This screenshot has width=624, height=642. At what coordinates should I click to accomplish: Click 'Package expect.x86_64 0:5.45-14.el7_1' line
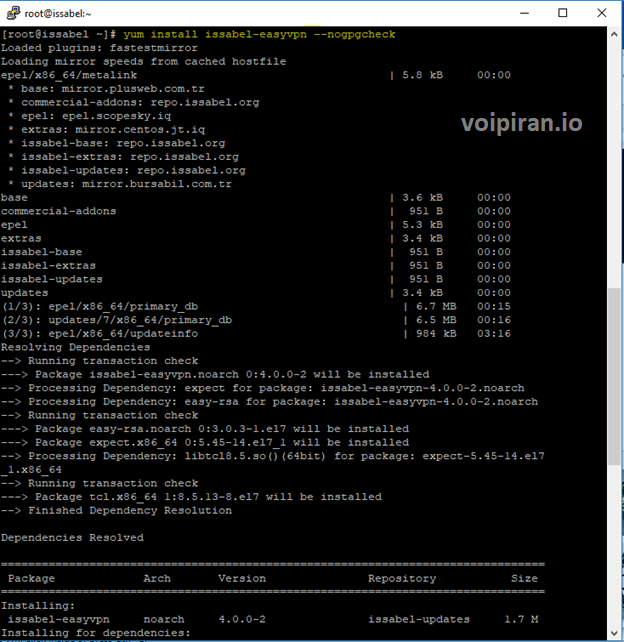pyautogui.click(x=205, y=442)
